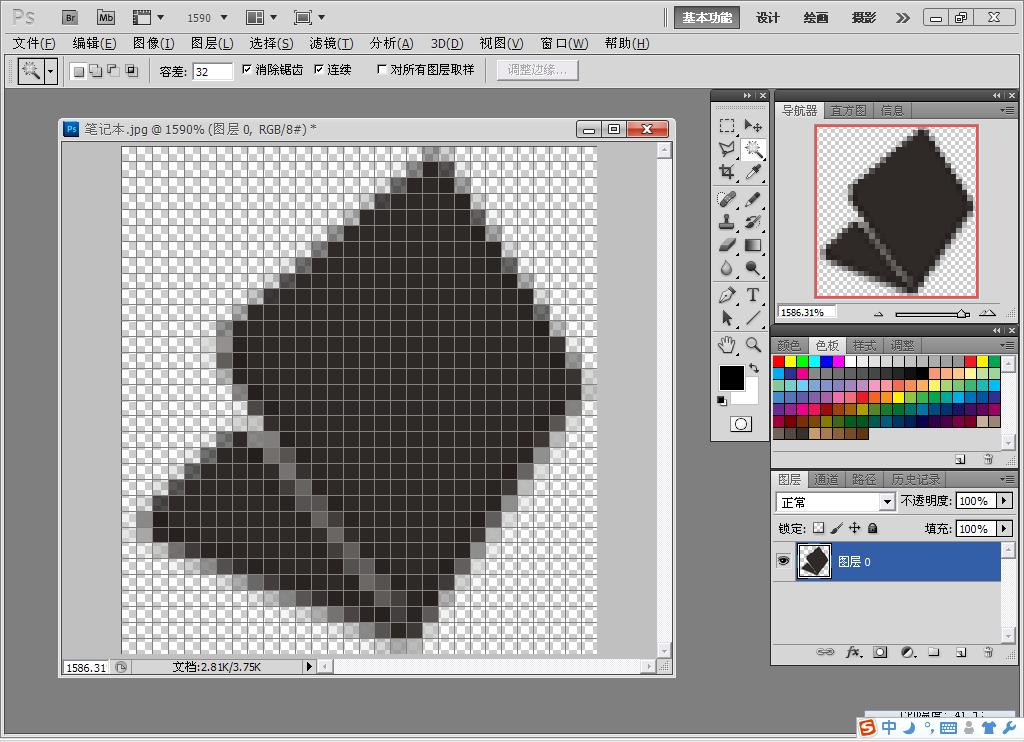Click the 设计 workspace button
This screenshot has width=1024, height=742.
pos(767,18)
